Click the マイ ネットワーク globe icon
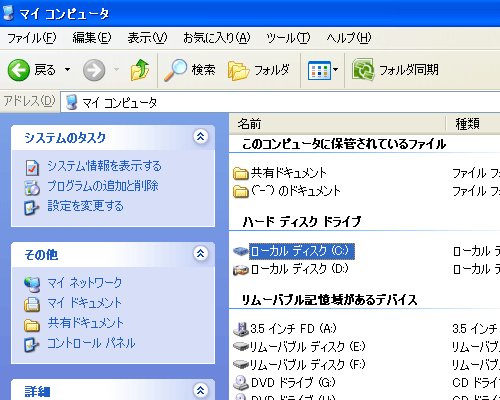 point(32,284)
